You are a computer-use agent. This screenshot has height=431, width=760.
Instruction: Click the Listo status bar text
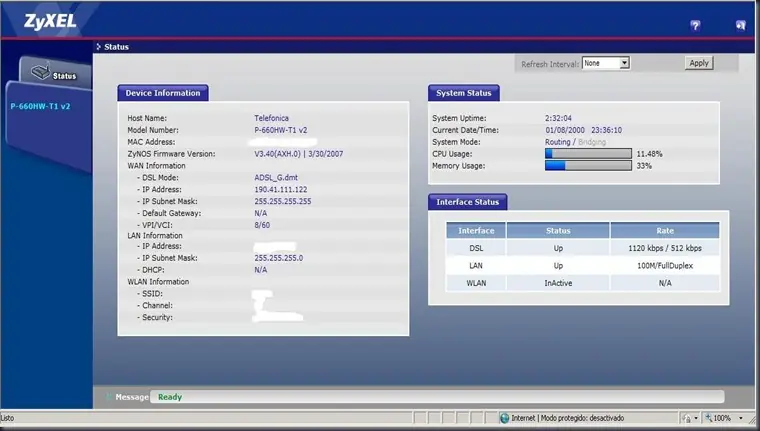pos(7,418)
